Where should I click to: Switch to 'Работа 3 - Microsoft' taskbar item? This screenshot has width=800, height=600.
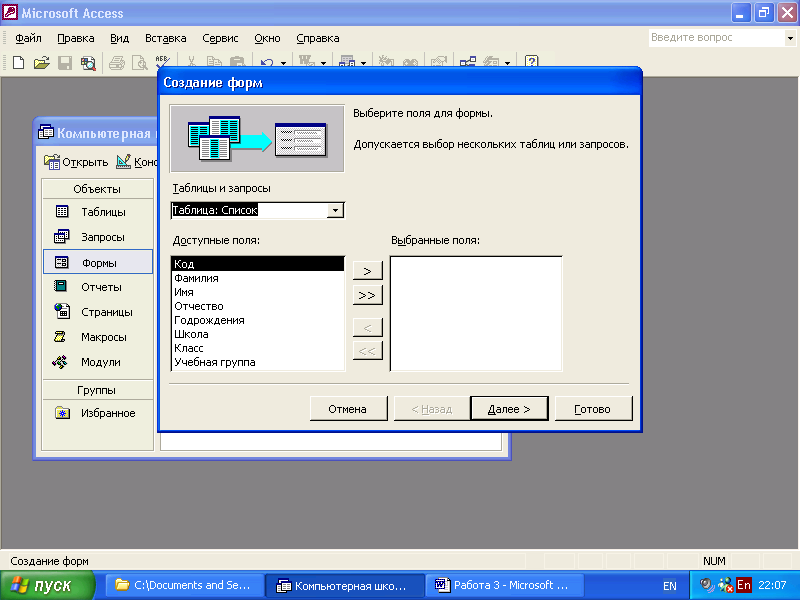pos(506,585)
